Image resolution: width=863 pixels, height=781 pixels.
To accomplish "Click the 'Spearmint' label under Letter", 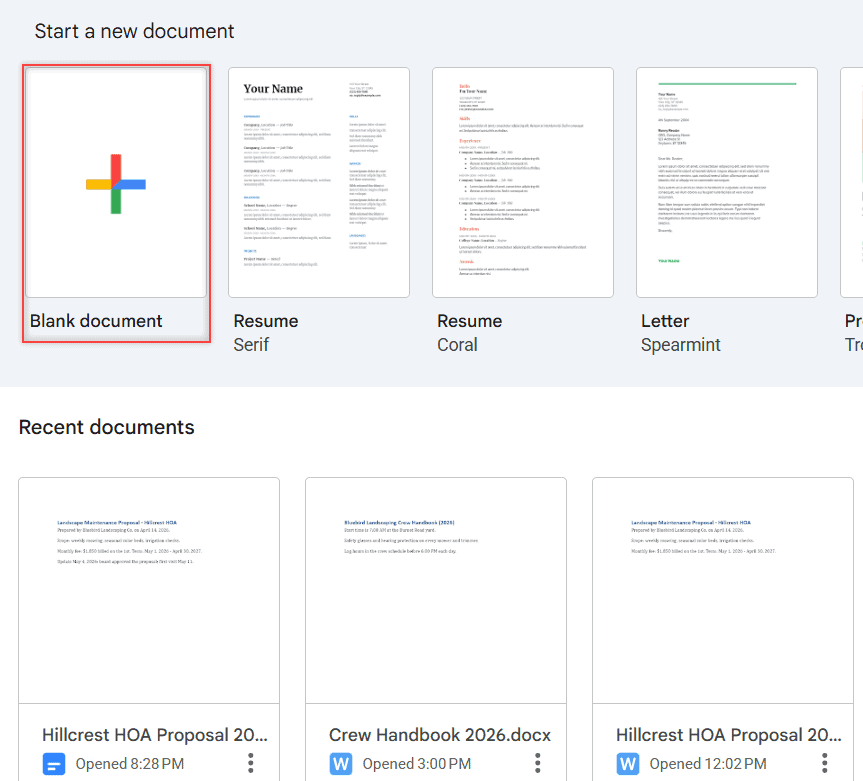I will 680,345.
